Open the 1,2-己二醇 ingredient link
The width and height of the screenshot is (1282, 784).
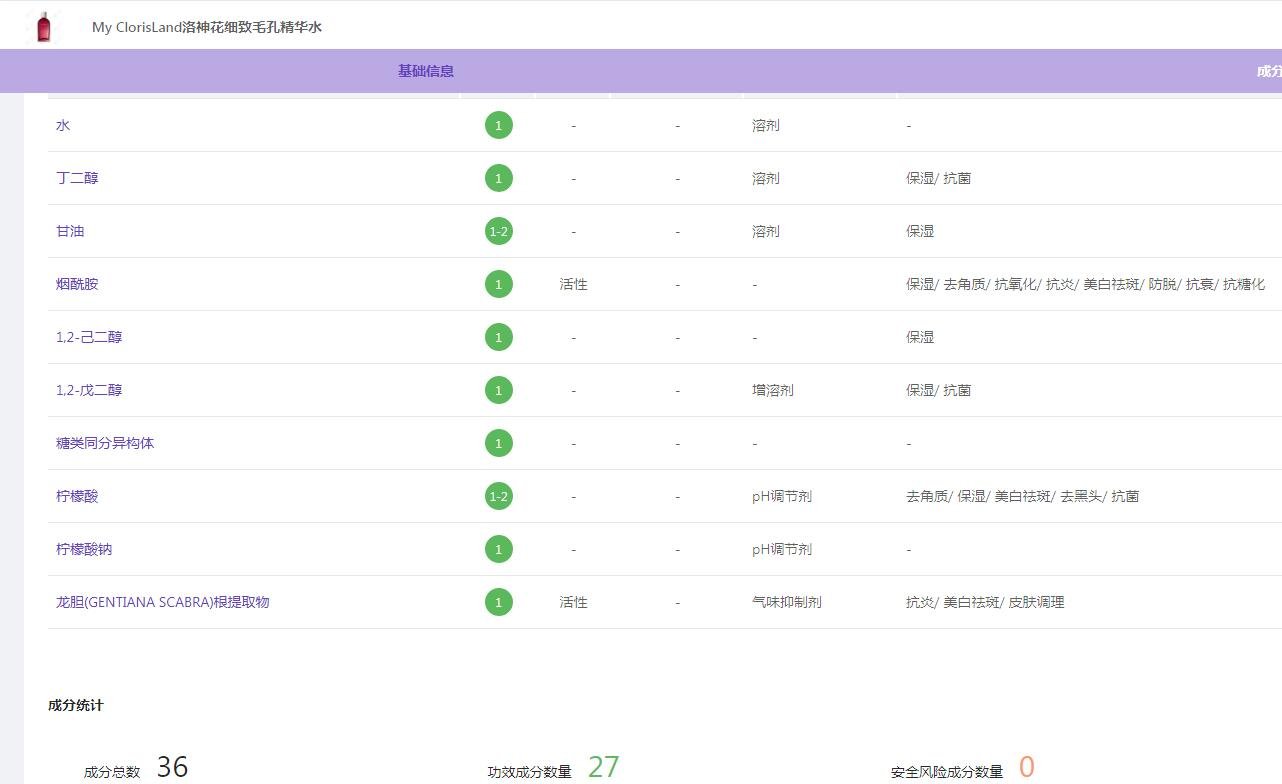tap(89, 337)
